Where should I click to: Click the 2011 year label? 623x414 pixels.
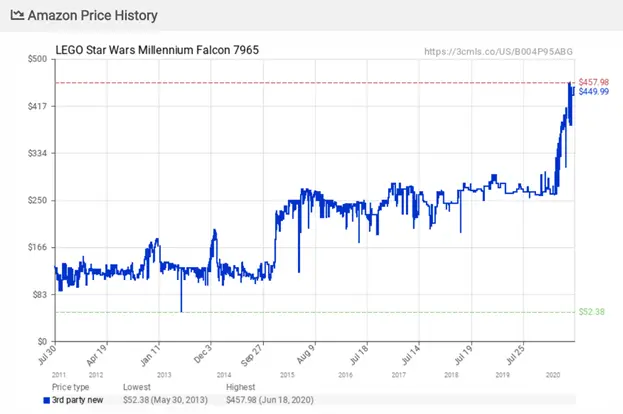[x=59, y=375]
